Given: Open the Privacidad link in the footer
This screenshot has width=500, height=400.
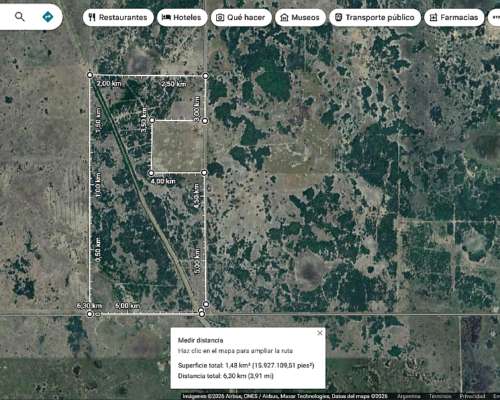Looking at the screenshot, I should [472, 396].
